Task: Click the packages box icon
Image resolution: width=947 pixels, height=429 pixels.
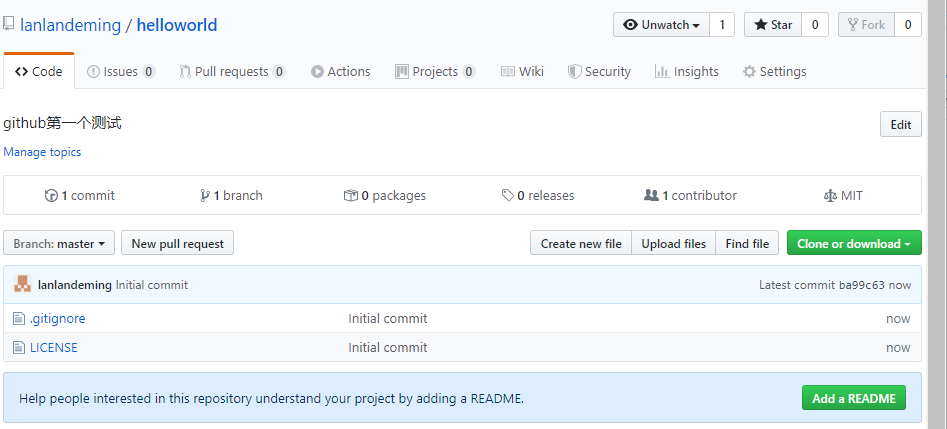Action: [x=350, y=195]
